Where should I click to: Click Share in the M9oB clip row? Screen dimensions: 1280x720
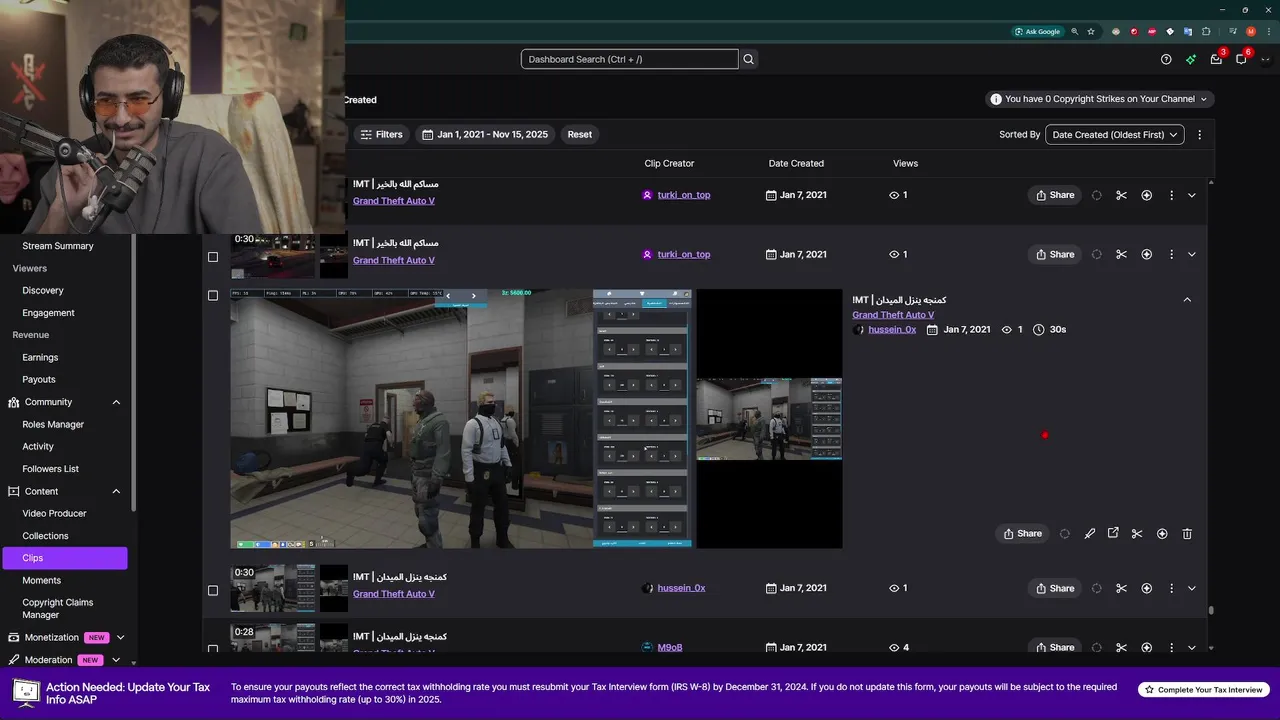point(1055,647)
